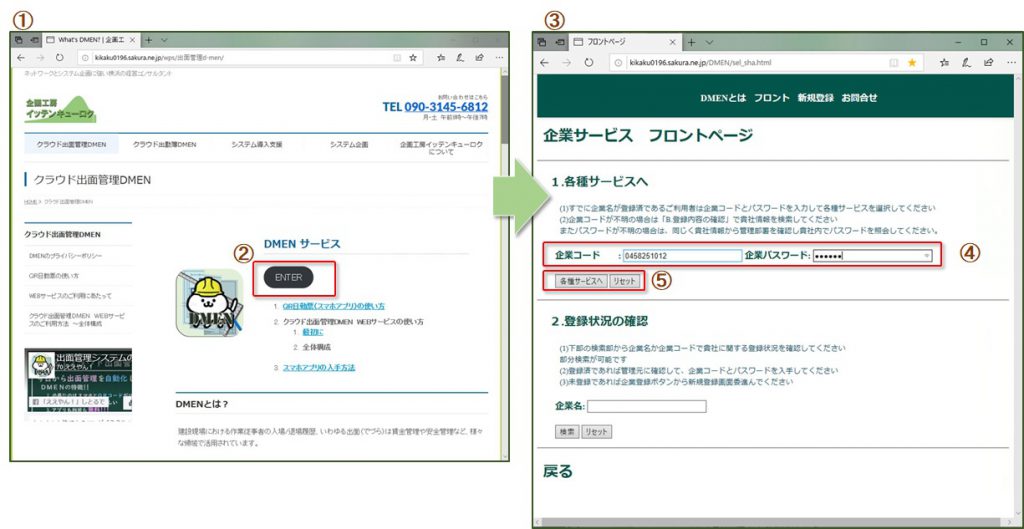Click forward arrow in the What's DMEN window
Image resolution: width=1024 pixels, height=529 pixels.
[x=40, y=57]
